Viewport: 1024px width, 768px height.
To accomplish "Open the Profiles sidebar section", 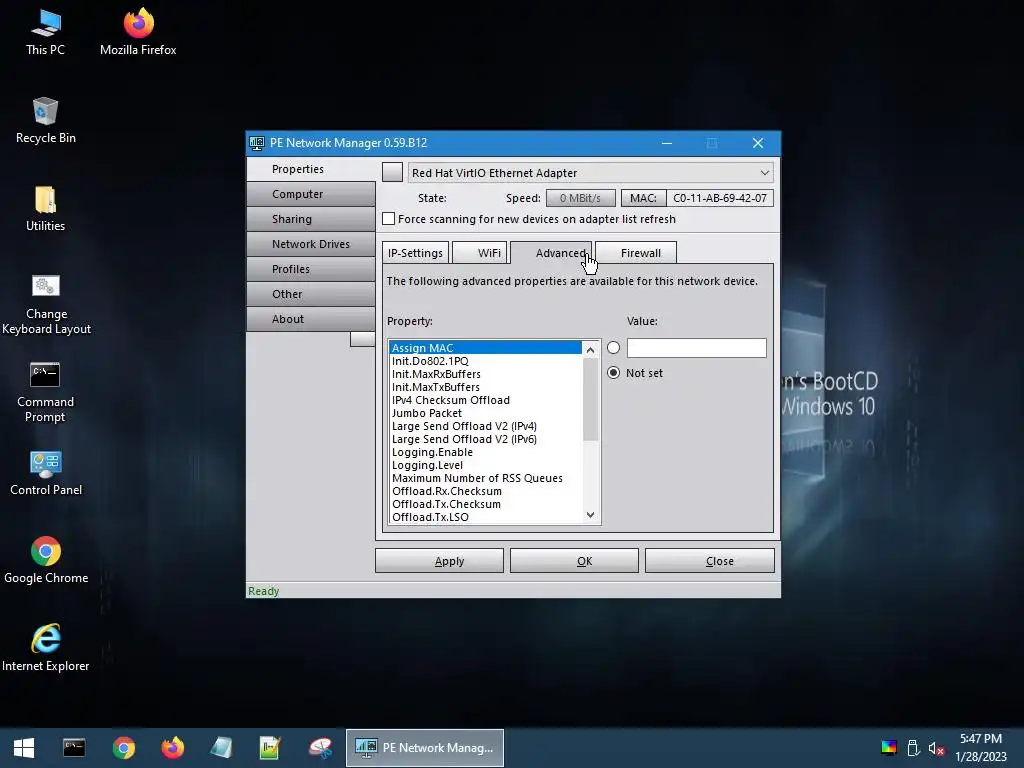I will tap(311, 269).
